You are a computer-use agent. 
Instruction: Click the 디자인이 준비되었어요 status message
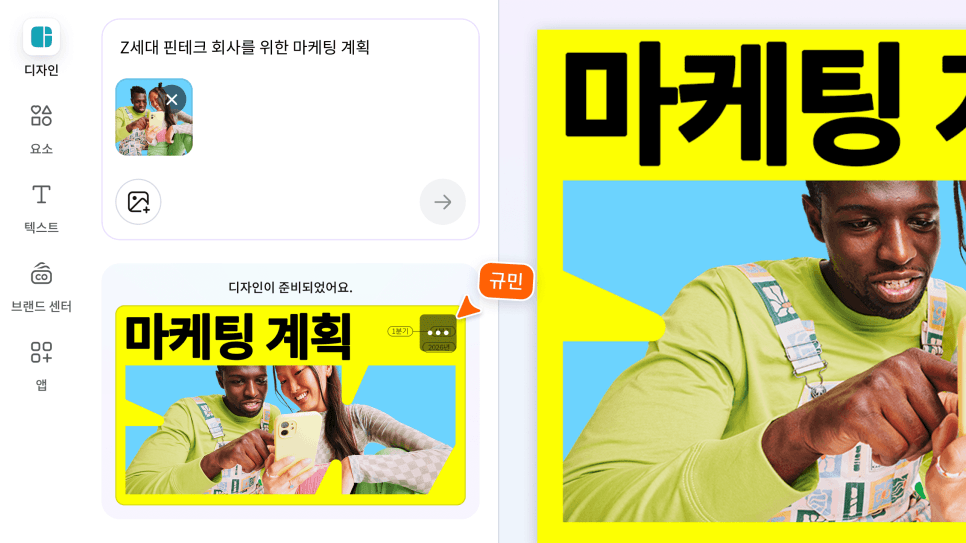tap(290, 287)
